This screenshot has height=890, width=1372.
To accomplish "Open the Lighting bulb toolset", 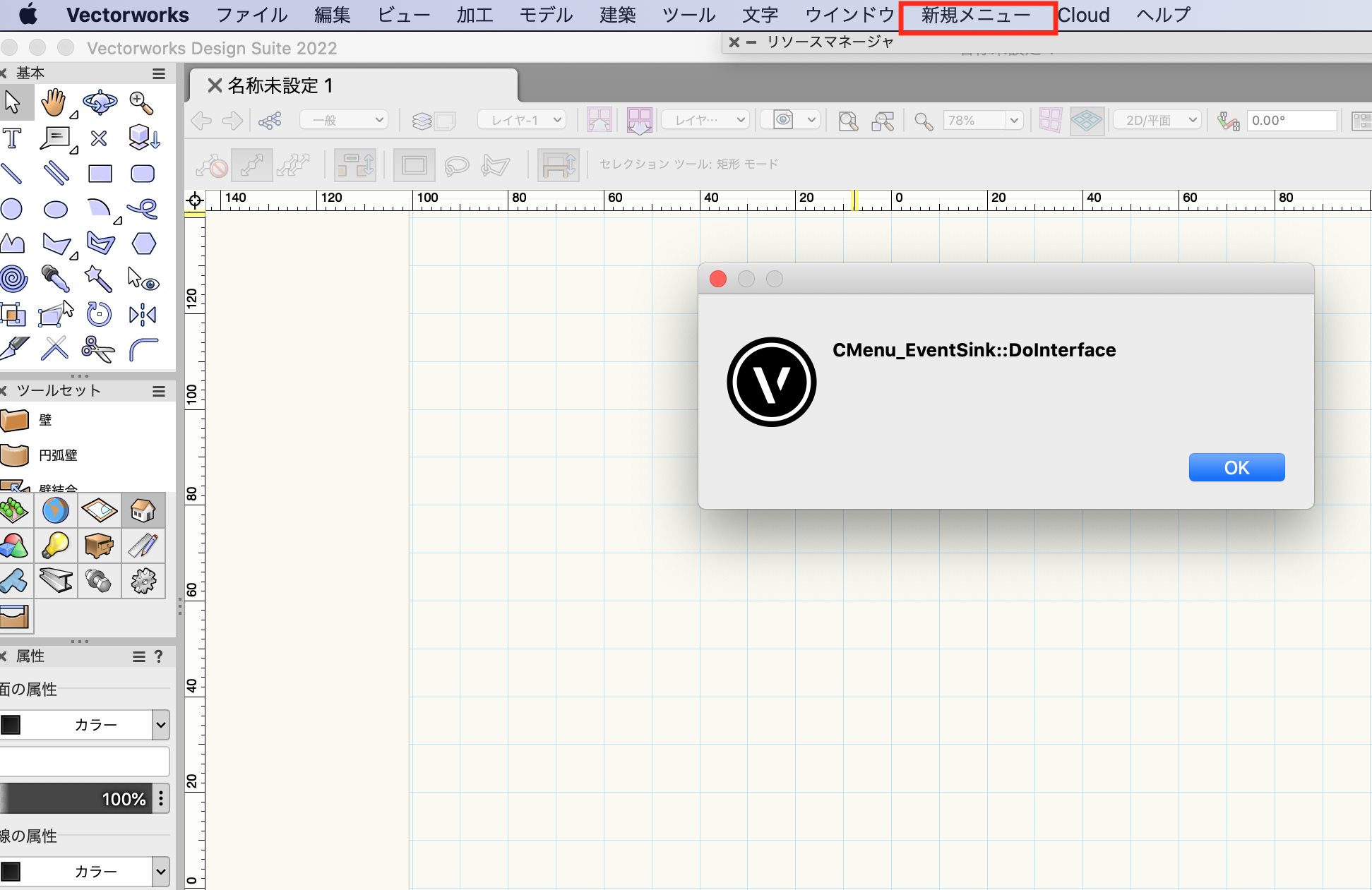I will tap(55, 545).
